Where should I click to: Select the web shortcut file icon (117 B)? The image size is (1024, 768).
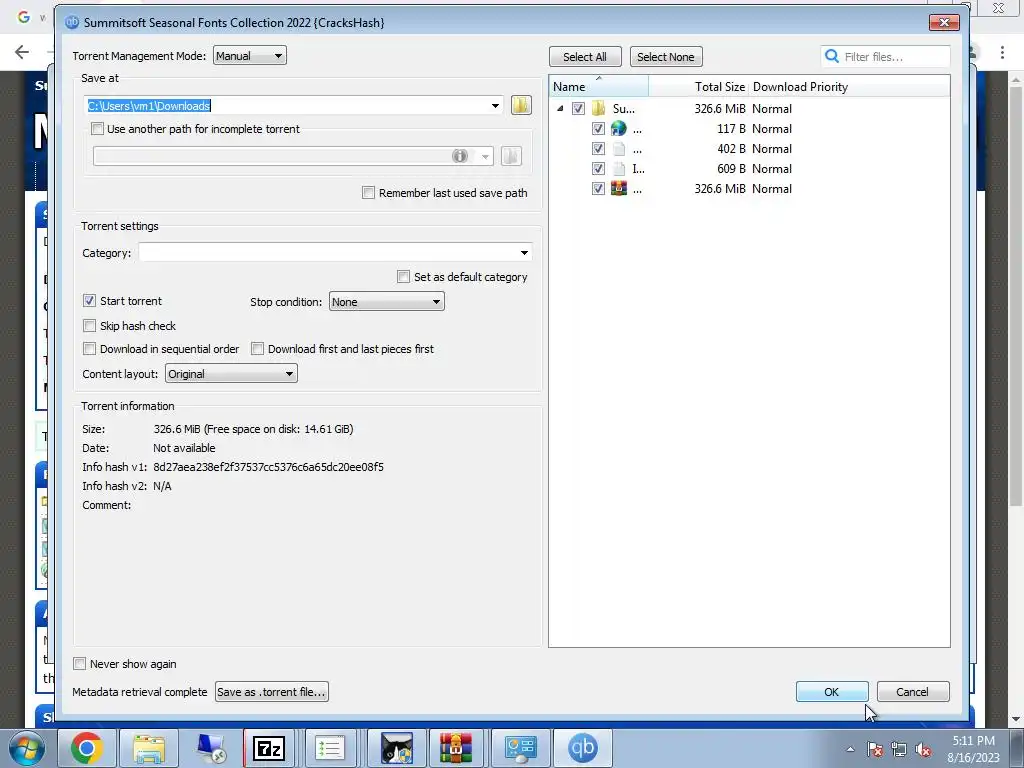pos(618,129)
